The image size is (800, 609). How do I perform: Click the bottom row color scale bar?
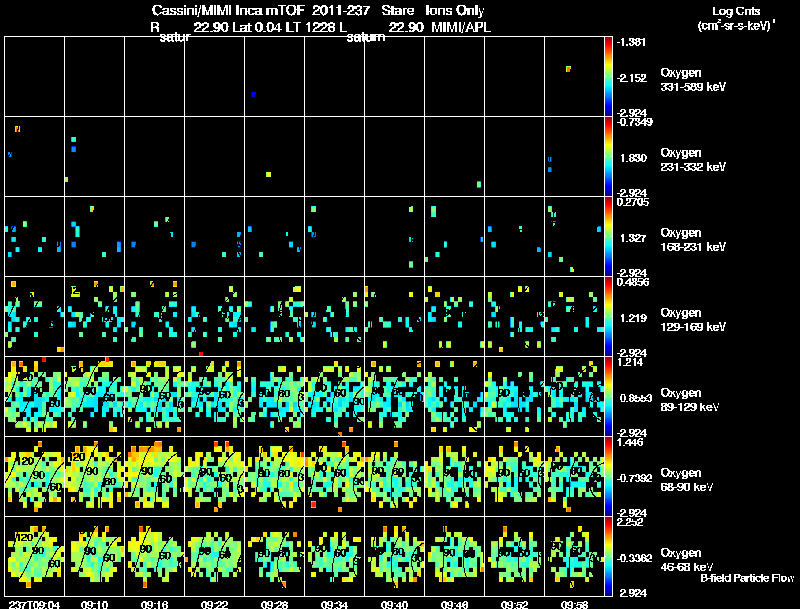[608, 556]
